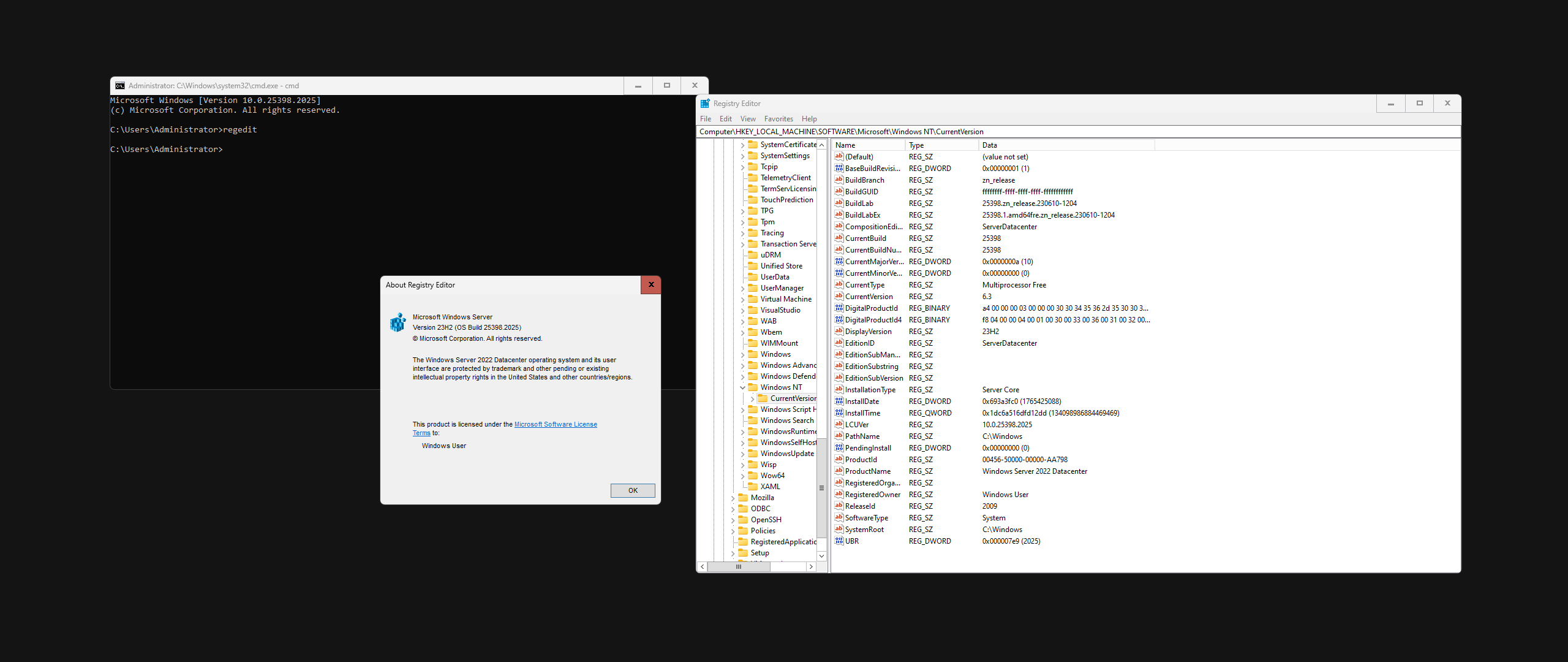Collapse the Windows NT tree node
This screenshot has width=1568, height=662.
point(742,387)
